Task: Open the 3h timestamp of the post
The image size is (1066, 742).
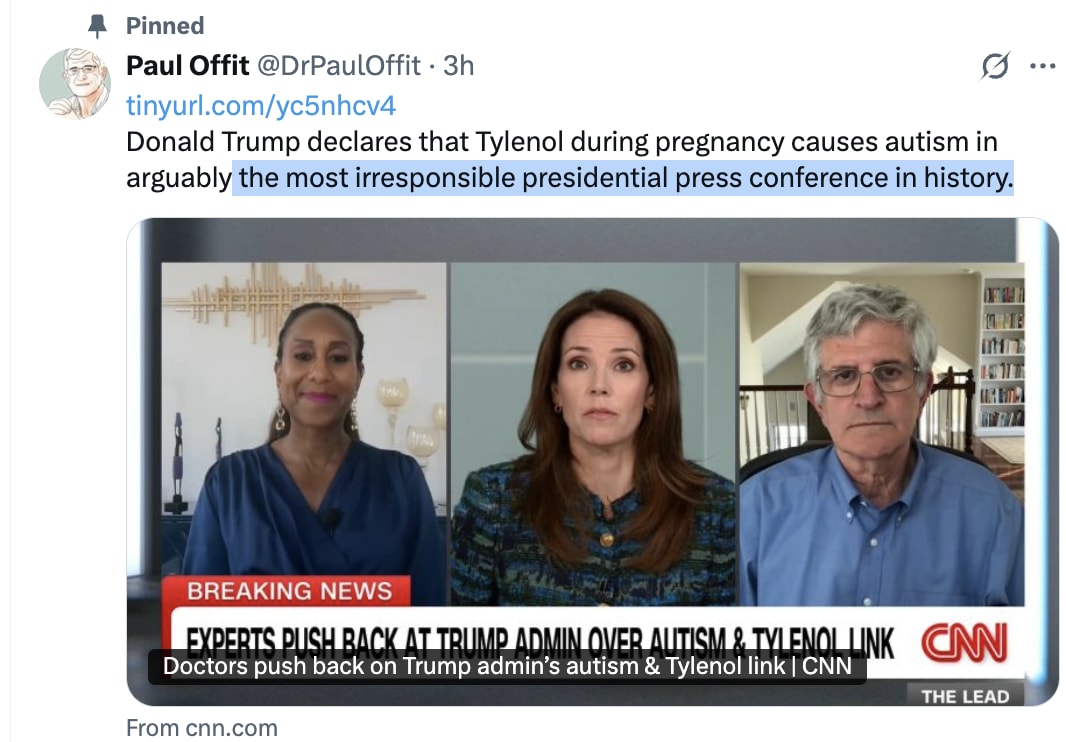Action: pyautogui.click(x=459, y=66)
